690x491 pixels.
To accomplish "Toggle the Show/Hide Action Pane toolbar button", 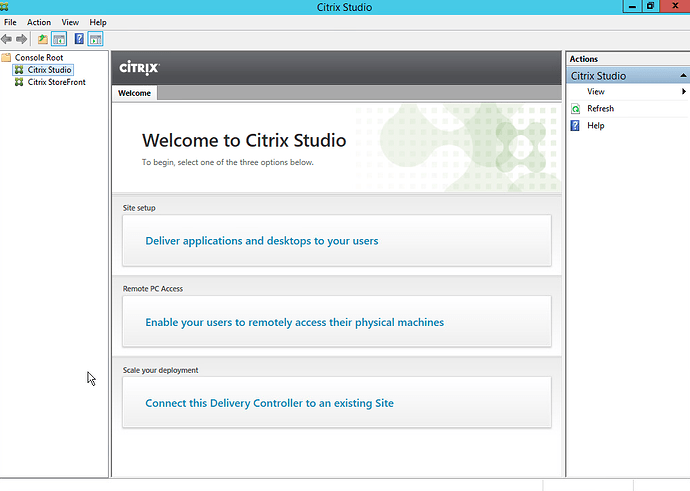I will point(96,39).
